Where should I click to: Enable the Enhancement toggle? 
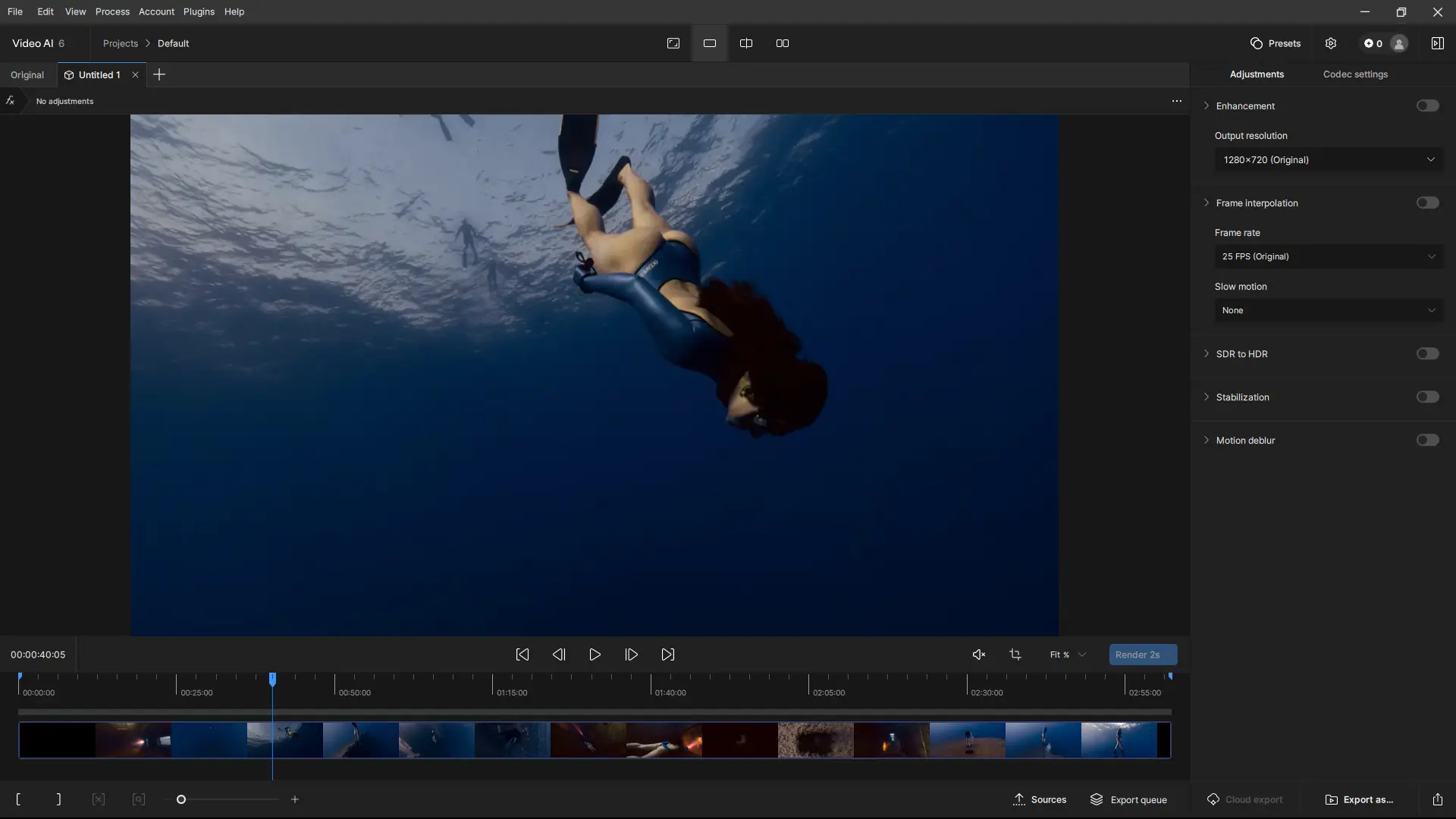pyautogui.click(x=1427, y=106)
